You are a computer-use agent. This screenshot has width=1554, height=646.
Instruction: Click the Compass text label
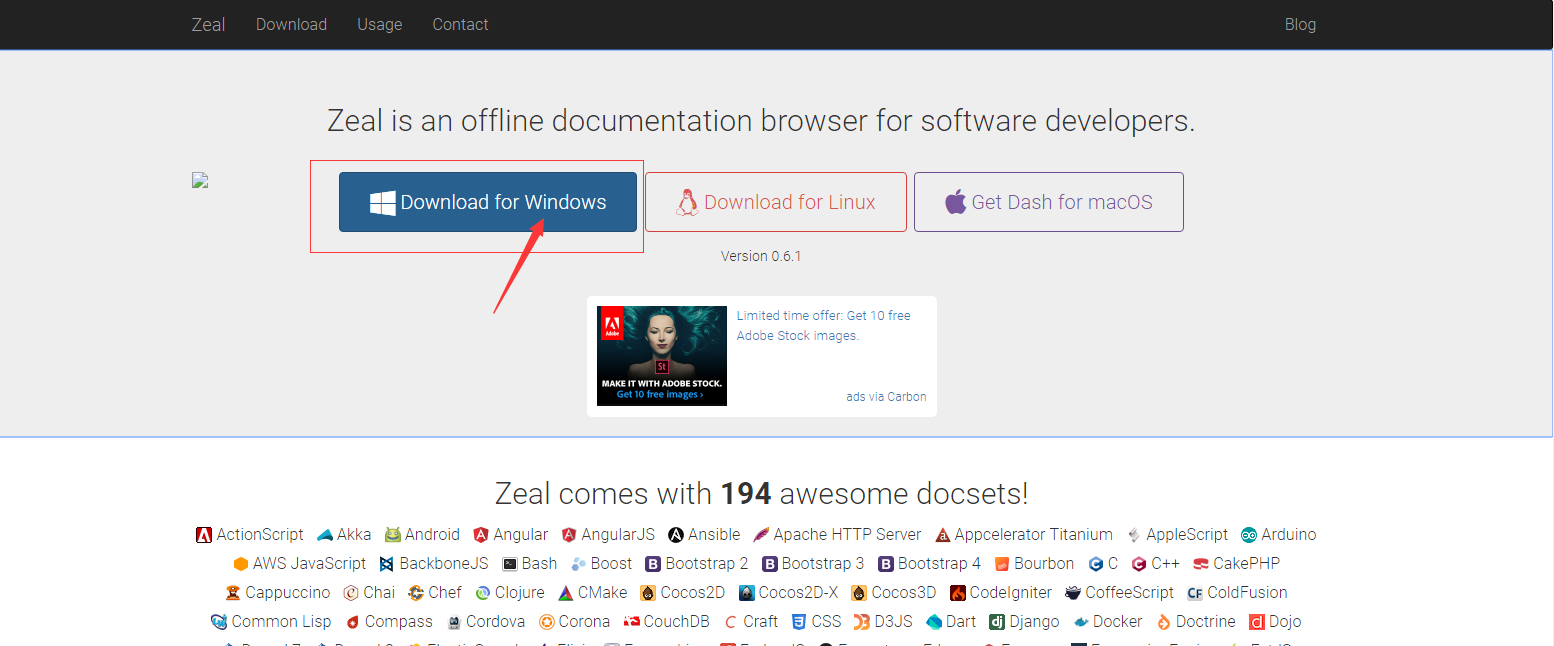(x=399, y=622)
